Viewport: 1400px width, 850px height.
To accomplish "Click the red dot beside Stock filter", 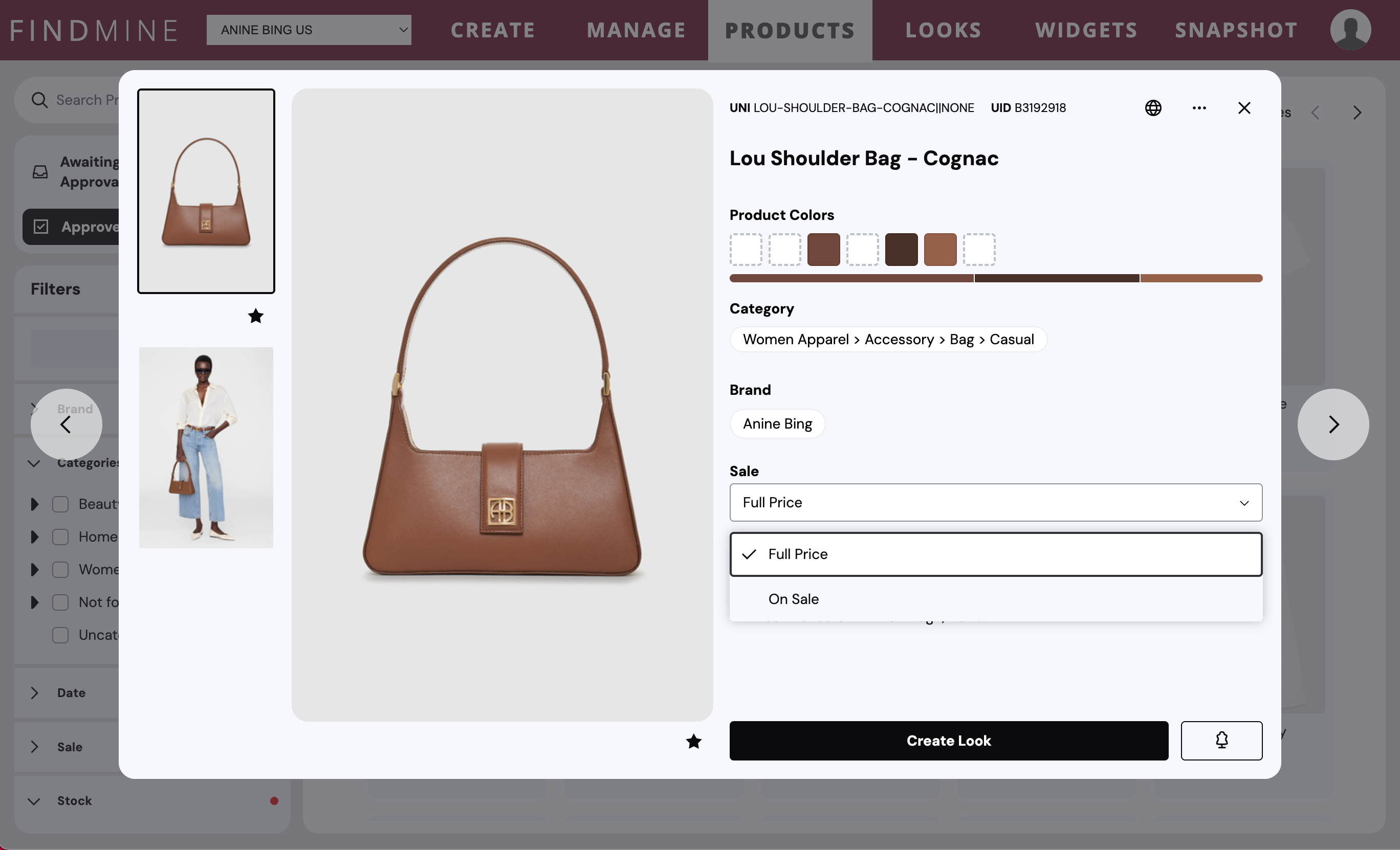I will click(274, 800).
